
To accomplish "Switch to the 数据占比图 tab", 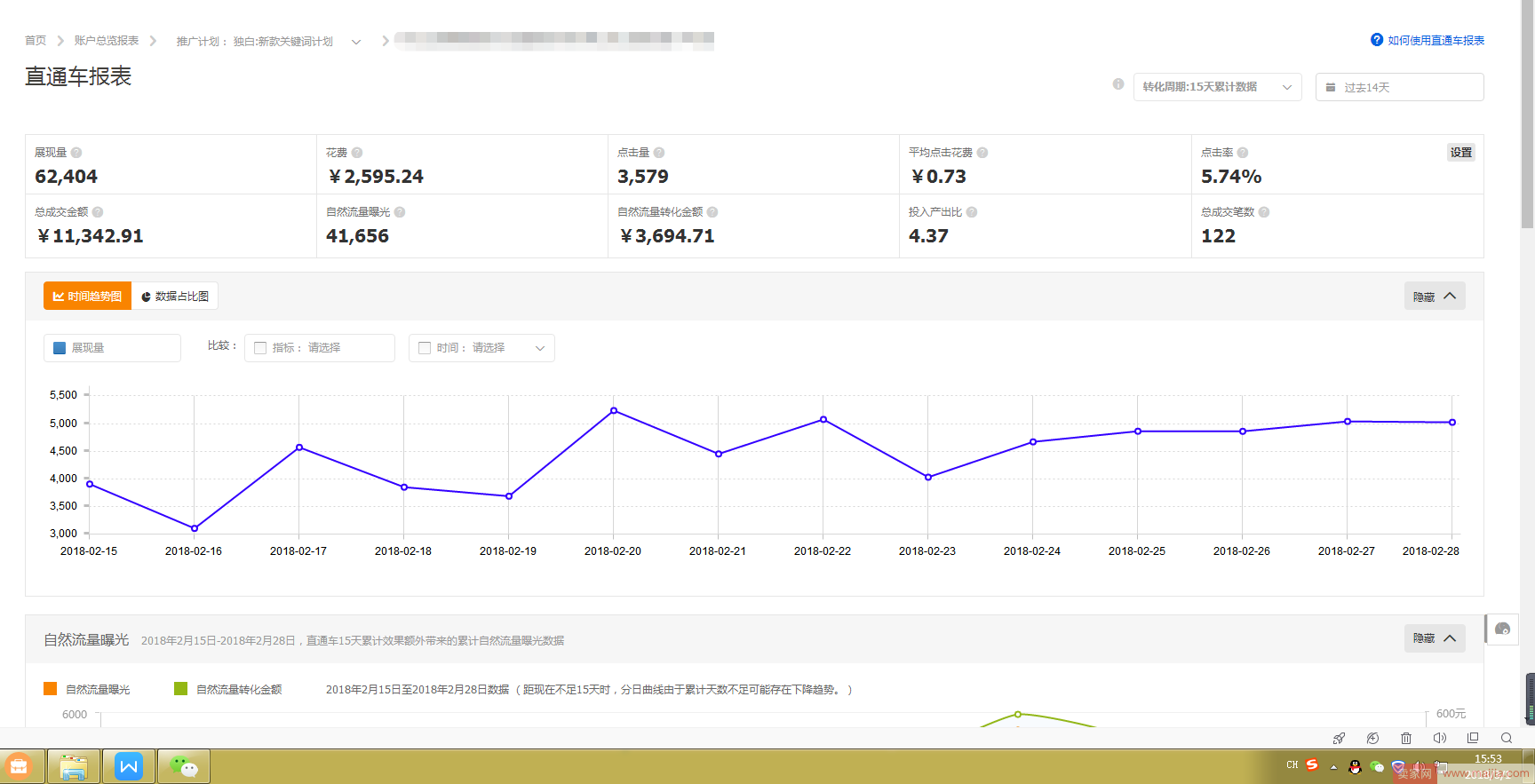I will (x=175, y=296).
